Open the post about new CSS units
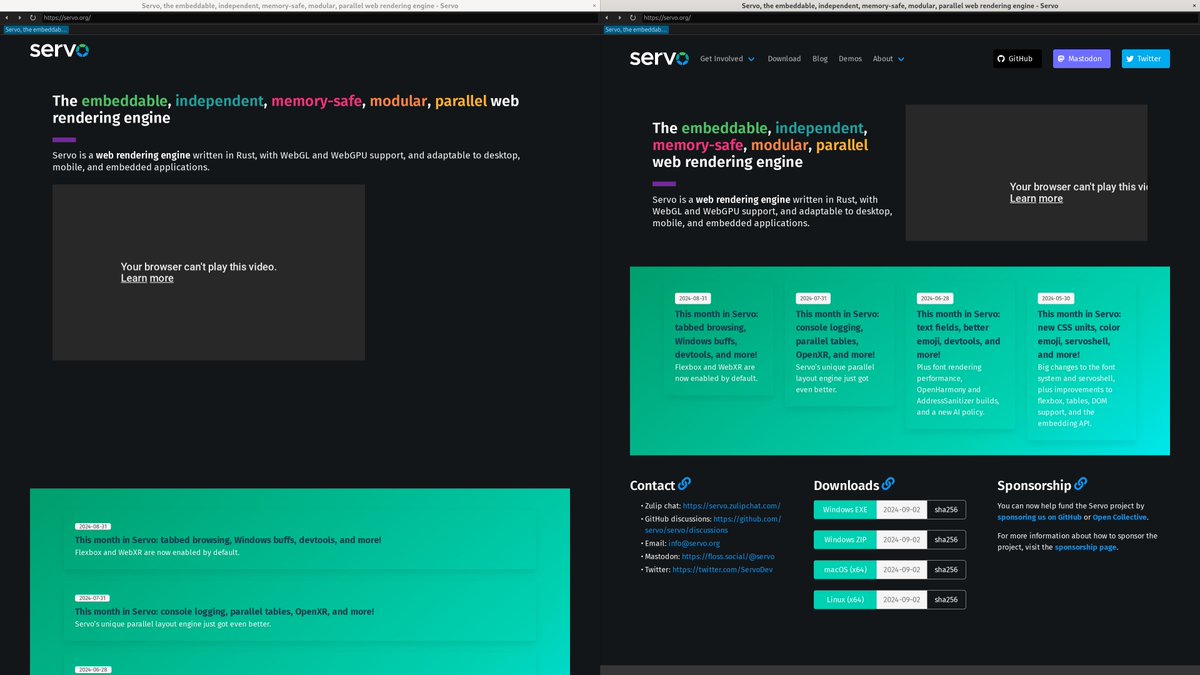This screenshot has height=675, width=1200. point(1079,334)
